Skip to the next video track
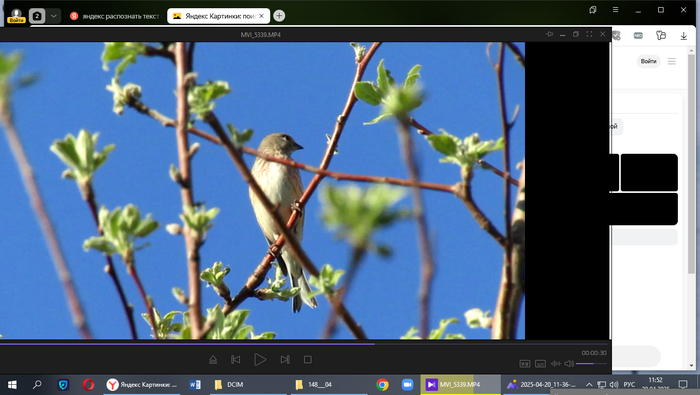 pyautogui.click(x=285, y=360)
